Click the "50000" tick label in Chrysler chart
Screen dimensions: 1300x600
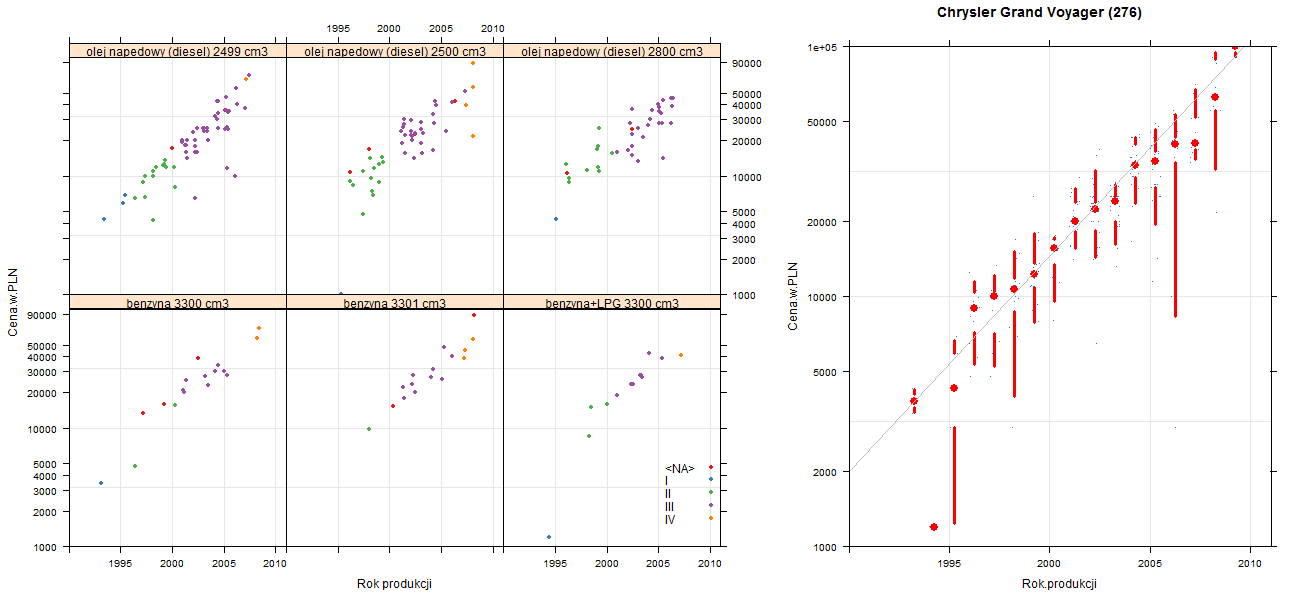(823, 122)
